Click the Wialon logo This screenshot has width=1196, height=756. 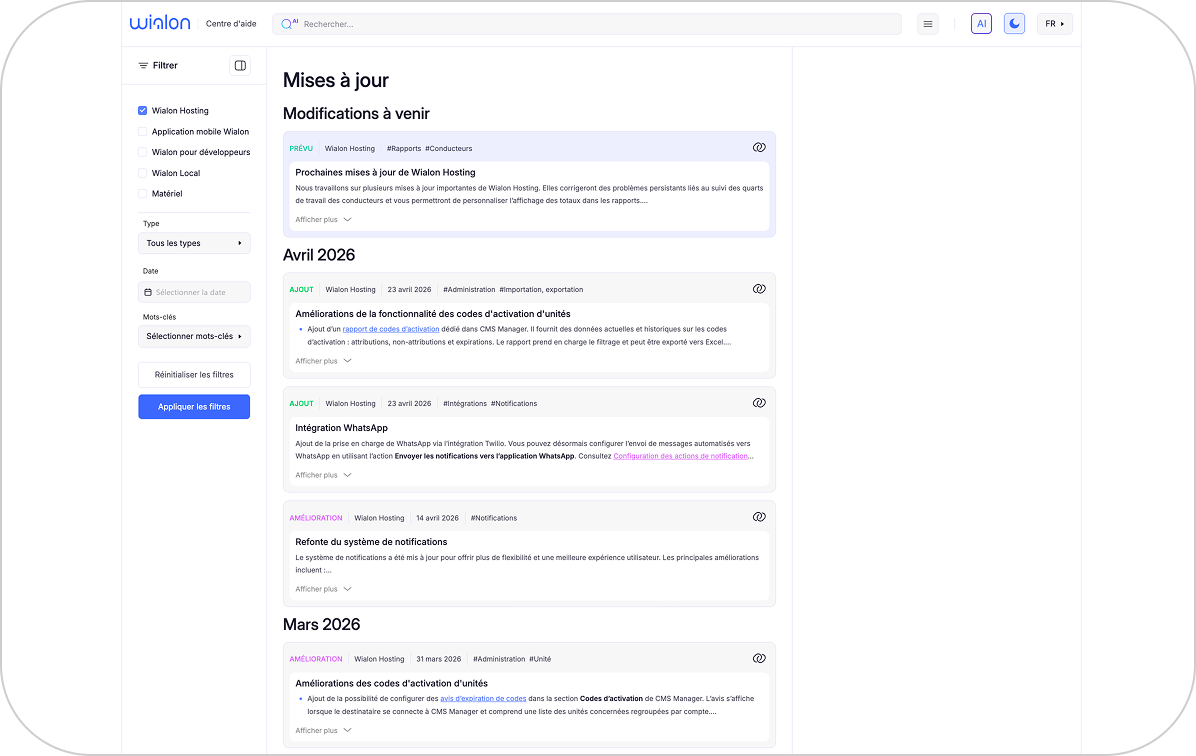(159, 23)
